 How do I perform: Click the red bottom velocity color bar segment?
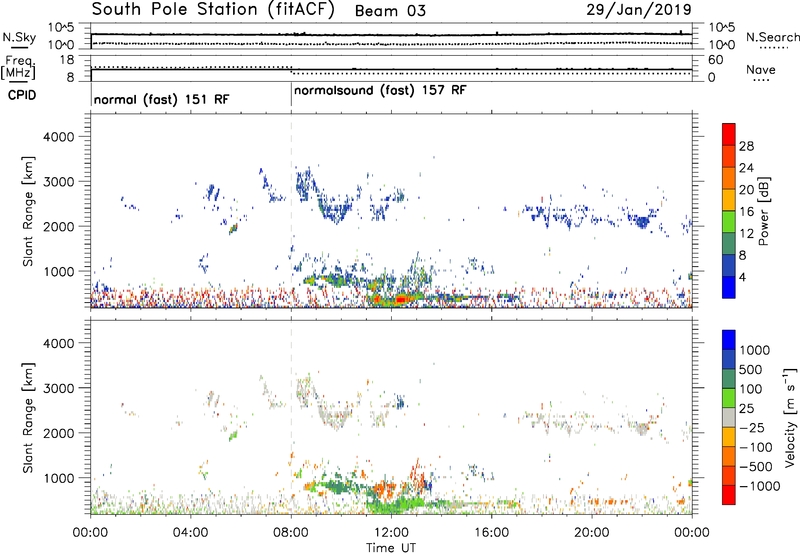[729, 495]
